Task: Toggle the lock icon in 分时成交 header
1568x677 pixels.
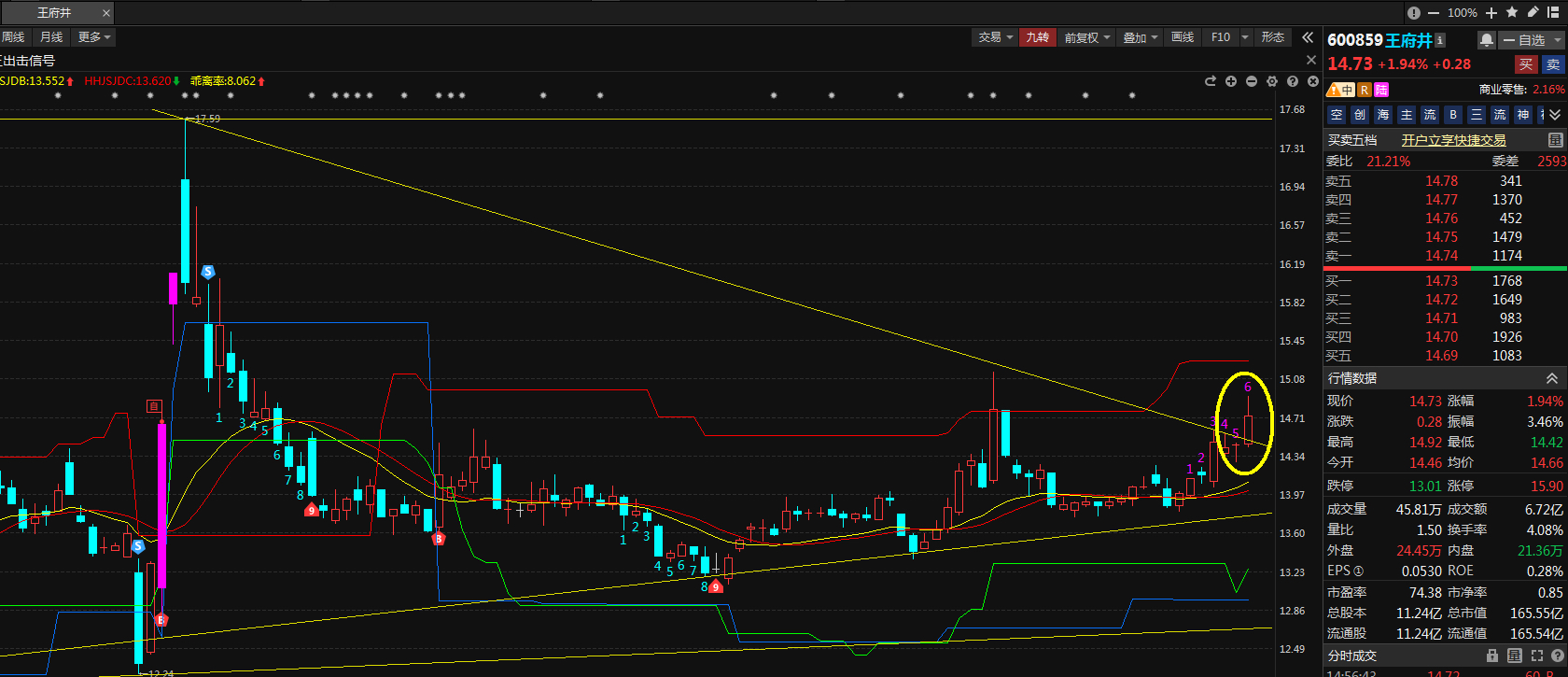Action: coord(1492,656)
